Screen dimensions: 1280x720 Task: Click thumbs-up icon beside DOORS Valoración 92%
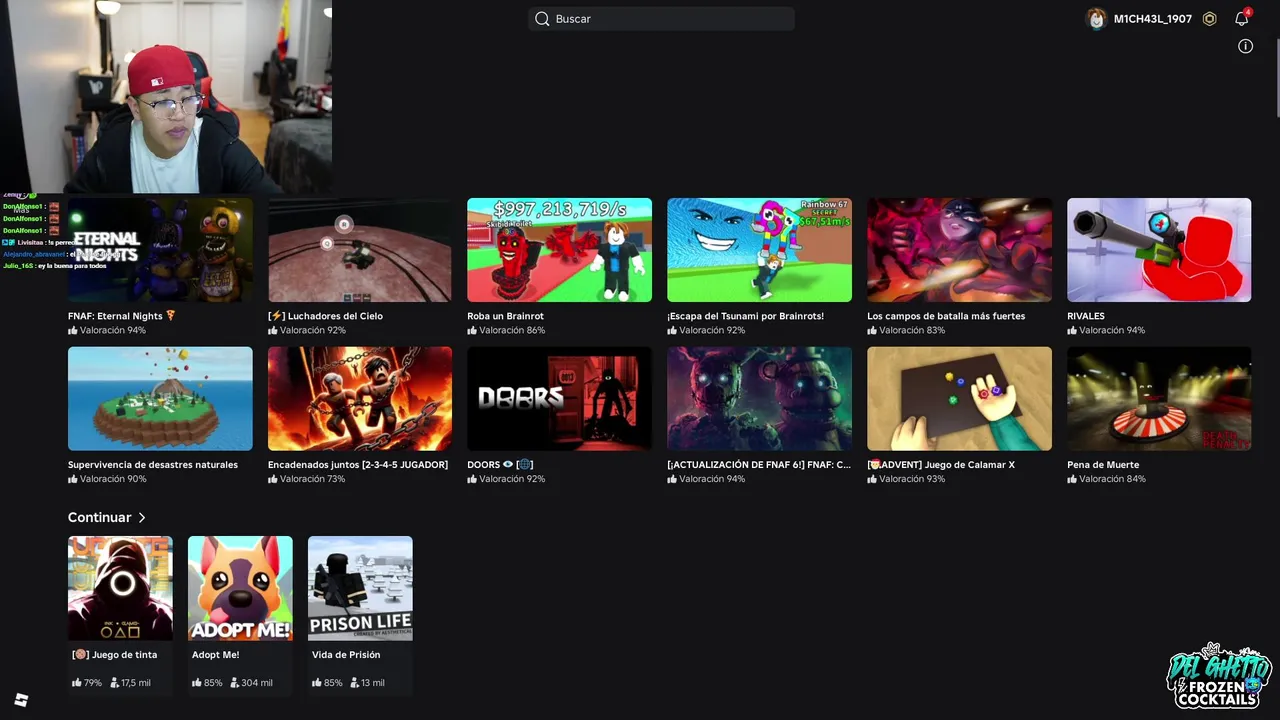[472, 479]
